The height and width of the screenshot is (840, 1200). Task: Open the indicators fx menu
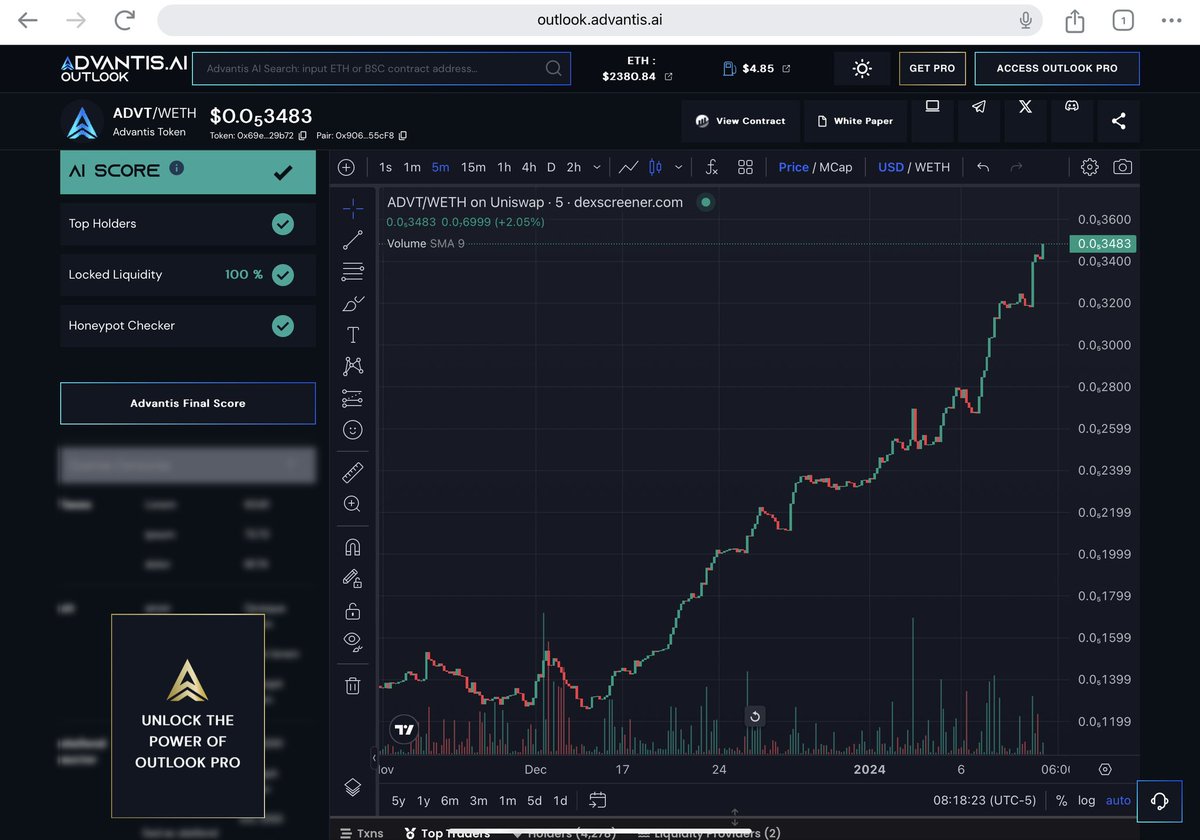coord(711,167)
